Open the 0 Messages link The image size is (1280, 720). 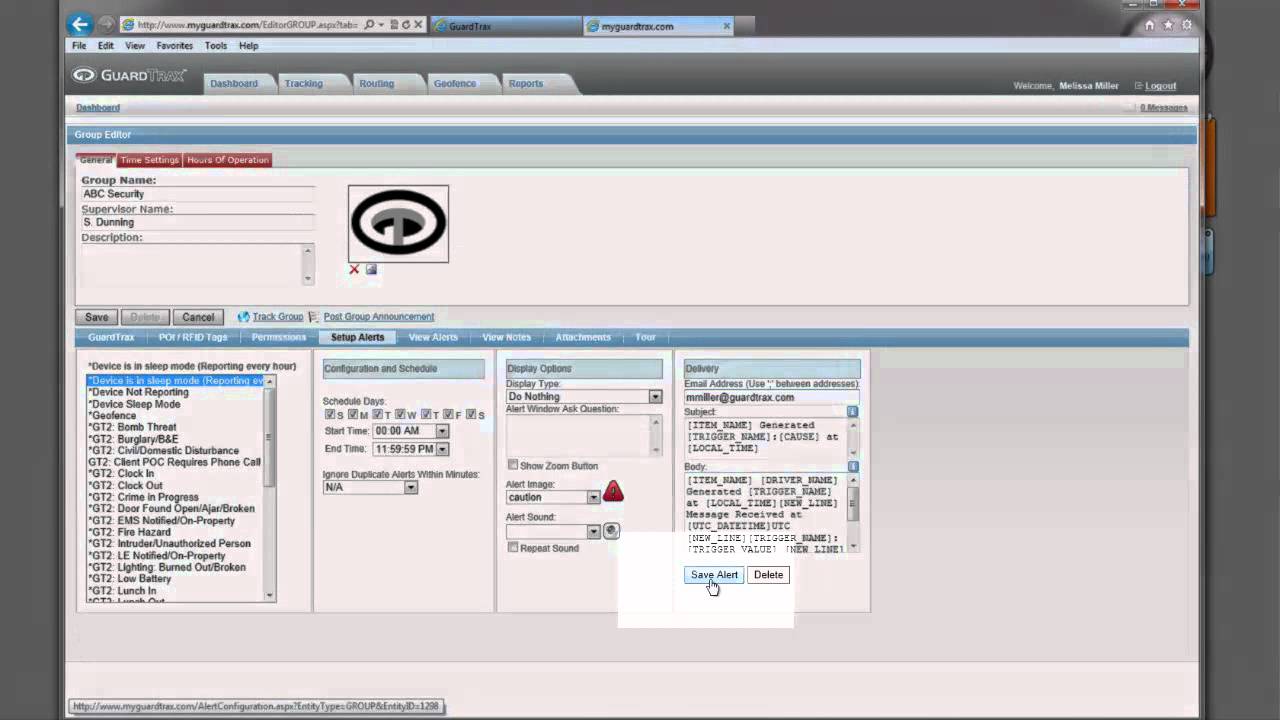(1163, 107)
